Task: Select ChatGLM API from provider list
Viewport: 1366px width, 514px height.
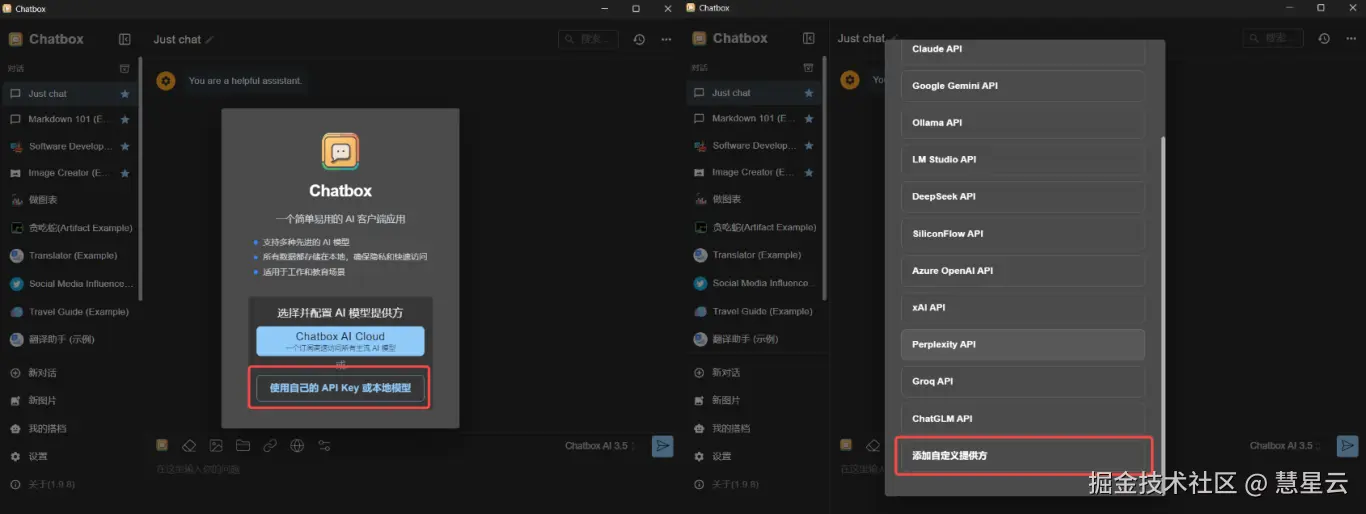Action: [x=1022, y=419]
